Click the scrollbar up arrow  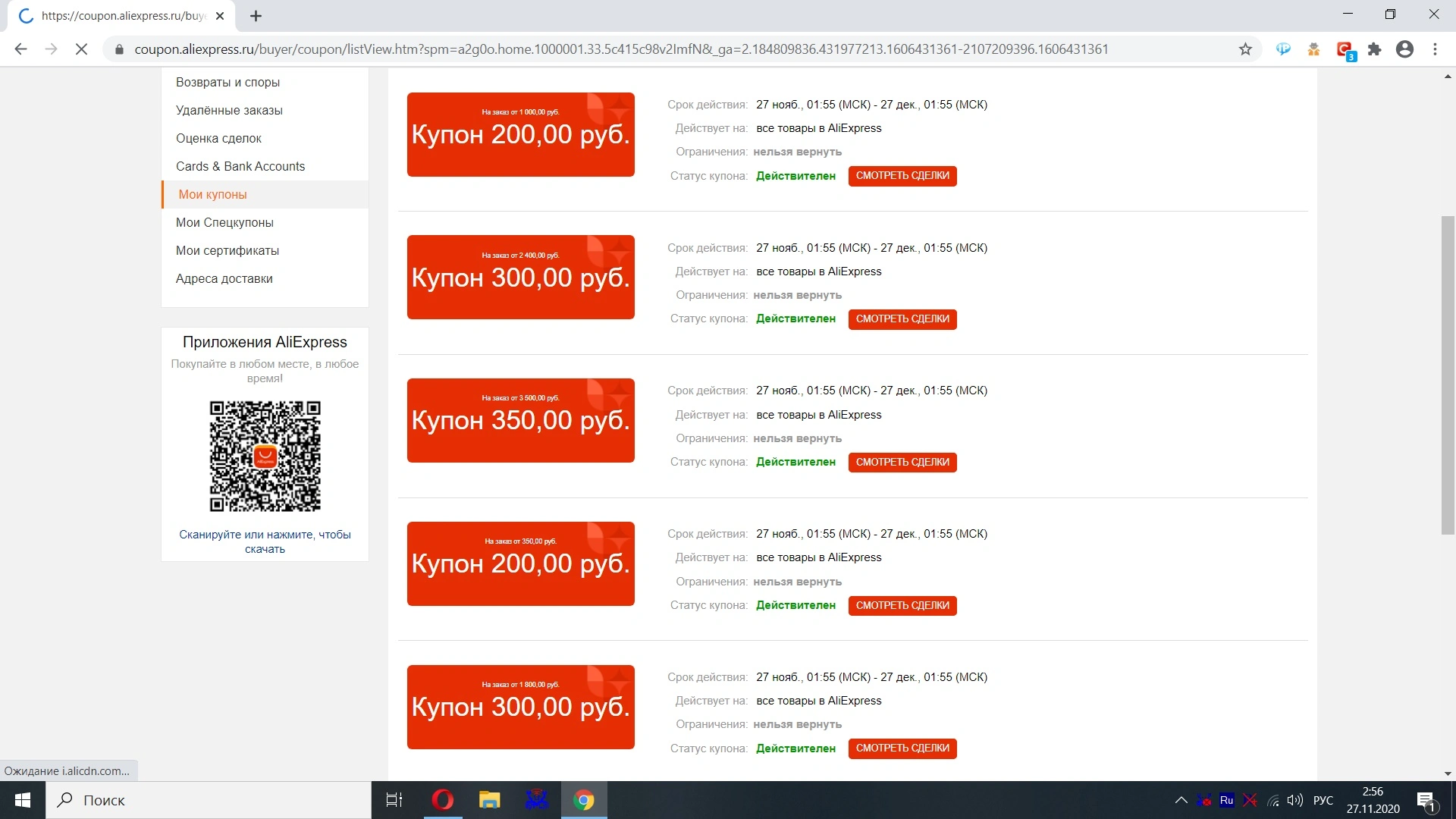point(1448,76)
